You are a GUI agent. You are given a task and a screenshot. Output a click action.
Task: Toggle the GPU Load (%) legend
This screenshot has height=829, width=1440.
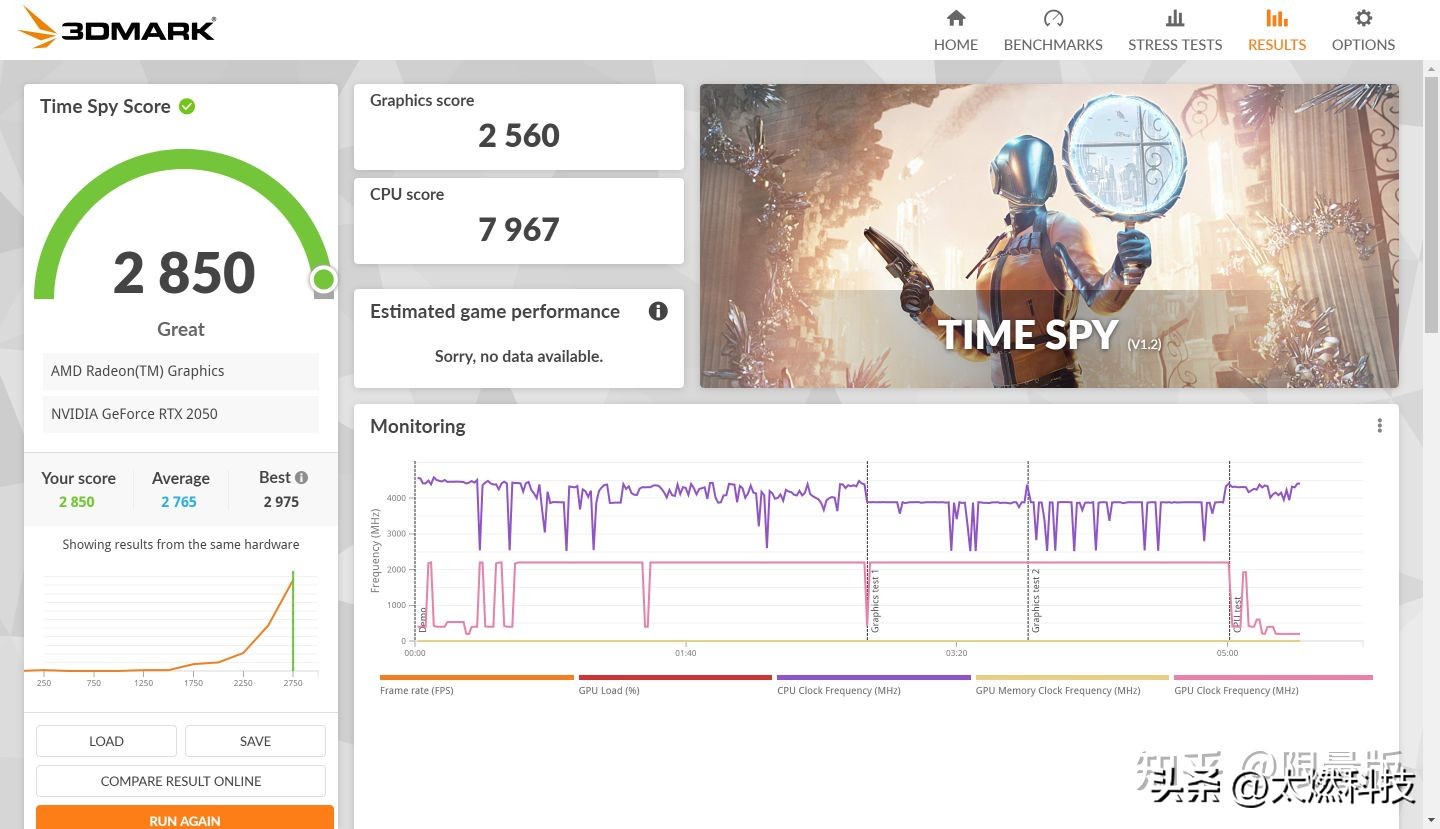click(675, 685)
